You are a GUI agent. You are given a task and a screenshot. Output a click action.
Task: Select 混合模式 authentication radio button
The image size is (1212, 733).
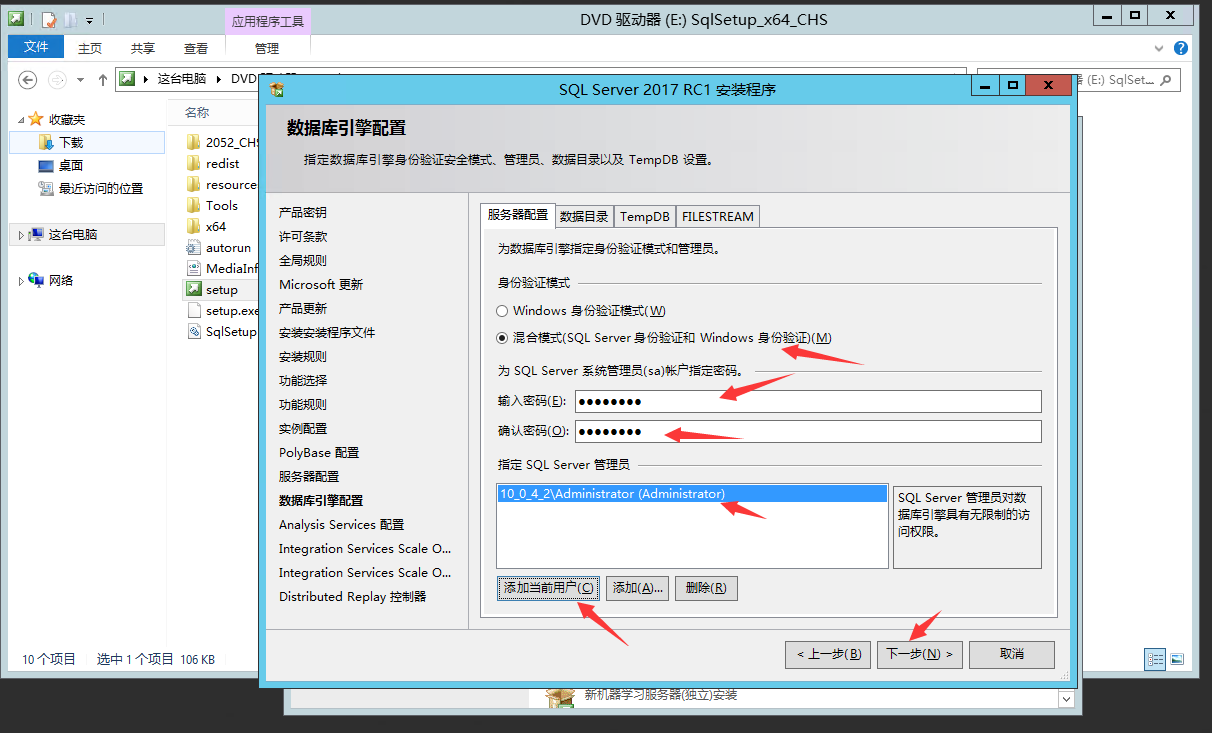[x=503, y=338]
